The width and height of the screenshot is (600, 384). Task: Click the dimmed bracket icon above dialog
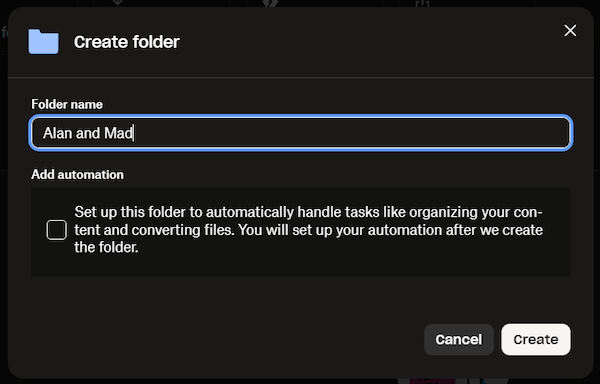click(x=422, y=3)
